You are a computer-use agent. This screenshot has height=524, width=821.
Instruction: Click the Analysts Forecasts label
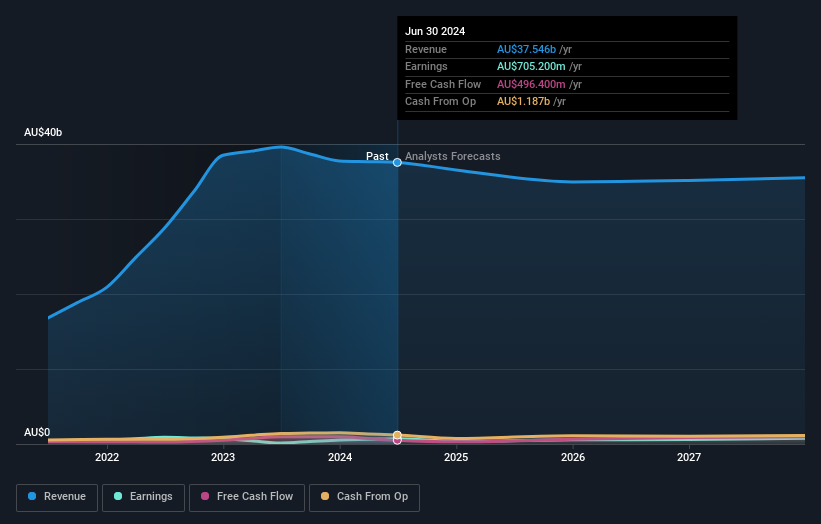452,156
